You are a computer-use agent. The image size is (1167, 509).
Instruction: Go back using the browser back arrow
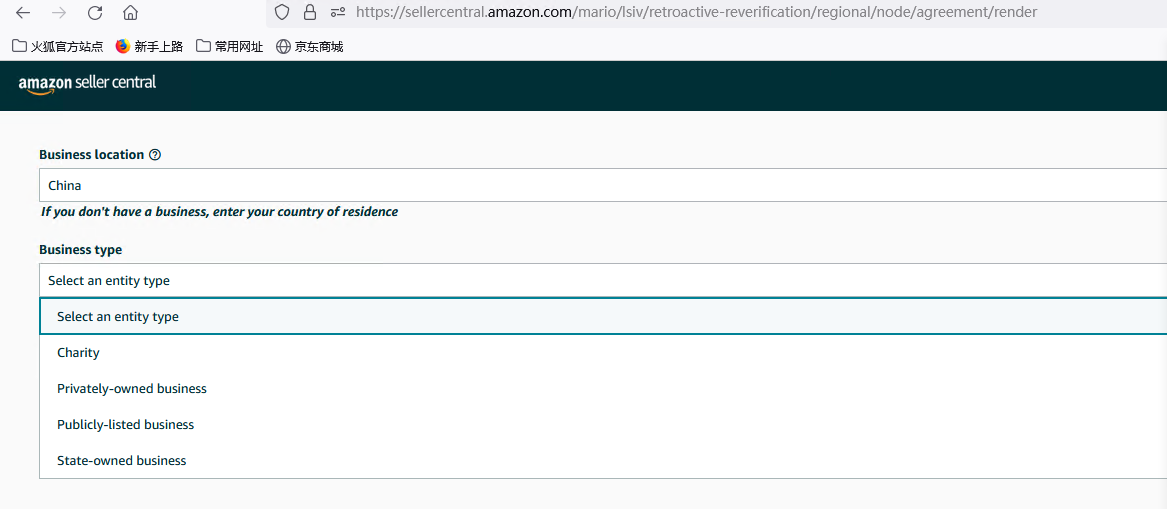22,13
